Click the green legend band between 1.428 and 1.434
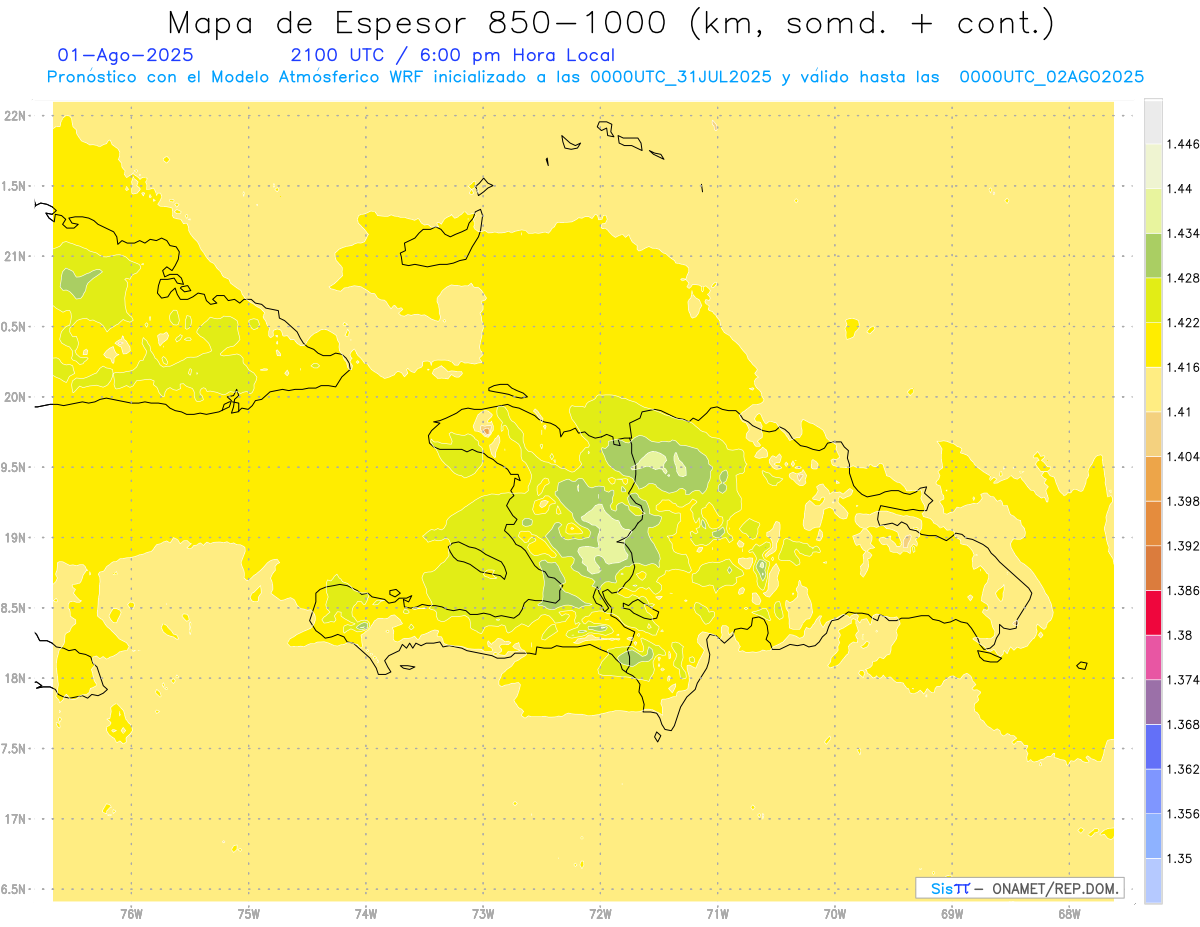1200x927 pixels. point(1153,255)
